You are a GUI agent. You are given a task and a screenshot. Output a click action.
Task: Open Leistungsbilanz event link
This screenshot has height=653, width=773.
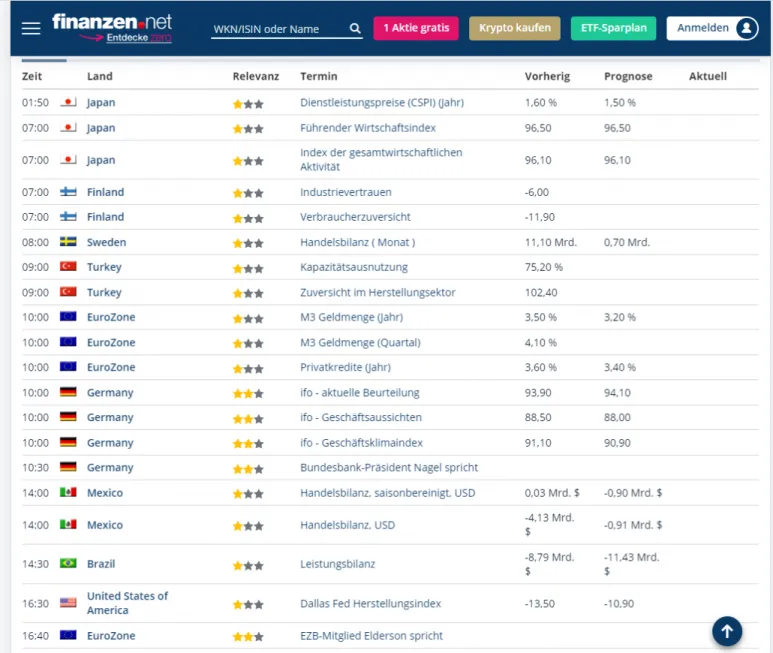pyautogui.click(x=338, y=564)
